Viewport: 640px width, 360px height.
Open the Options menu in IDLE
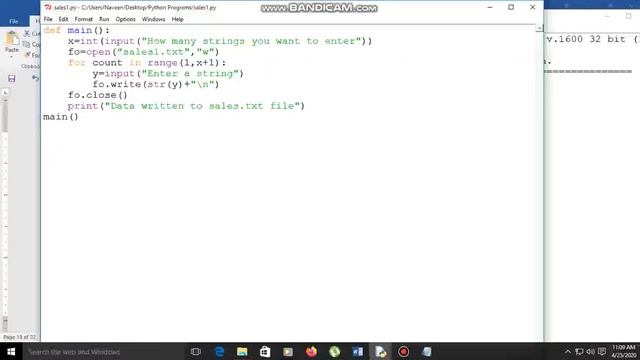tap(125, 19)
